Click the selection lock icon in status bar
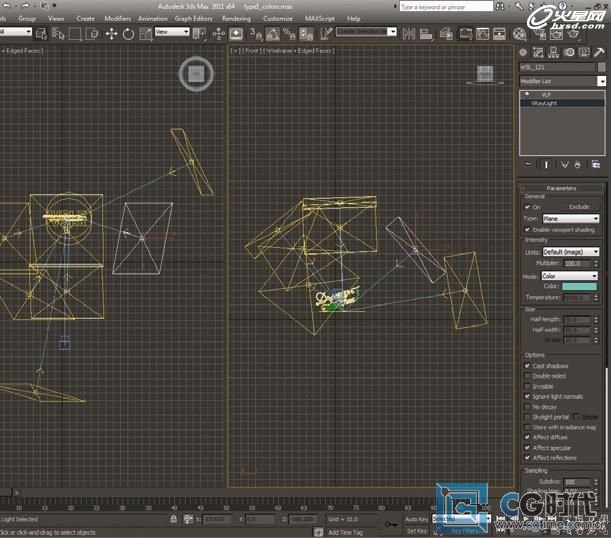Screen dimensions: 611x538 tap(173, 519)
